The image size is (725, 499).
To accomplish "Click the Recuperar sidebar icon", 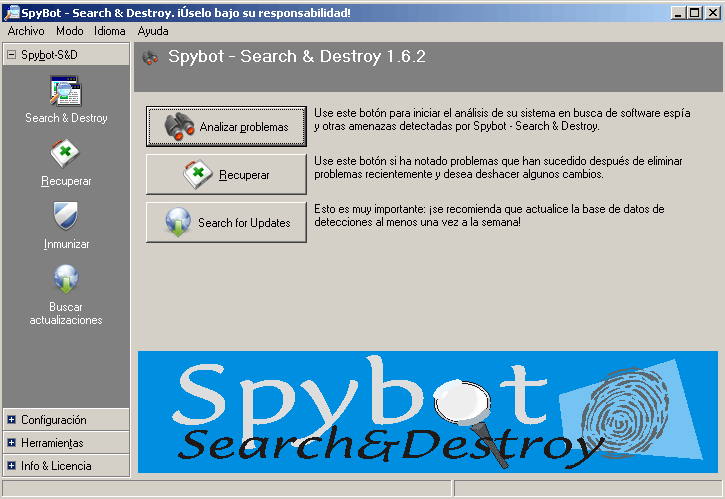I will (x=66, y=155).
